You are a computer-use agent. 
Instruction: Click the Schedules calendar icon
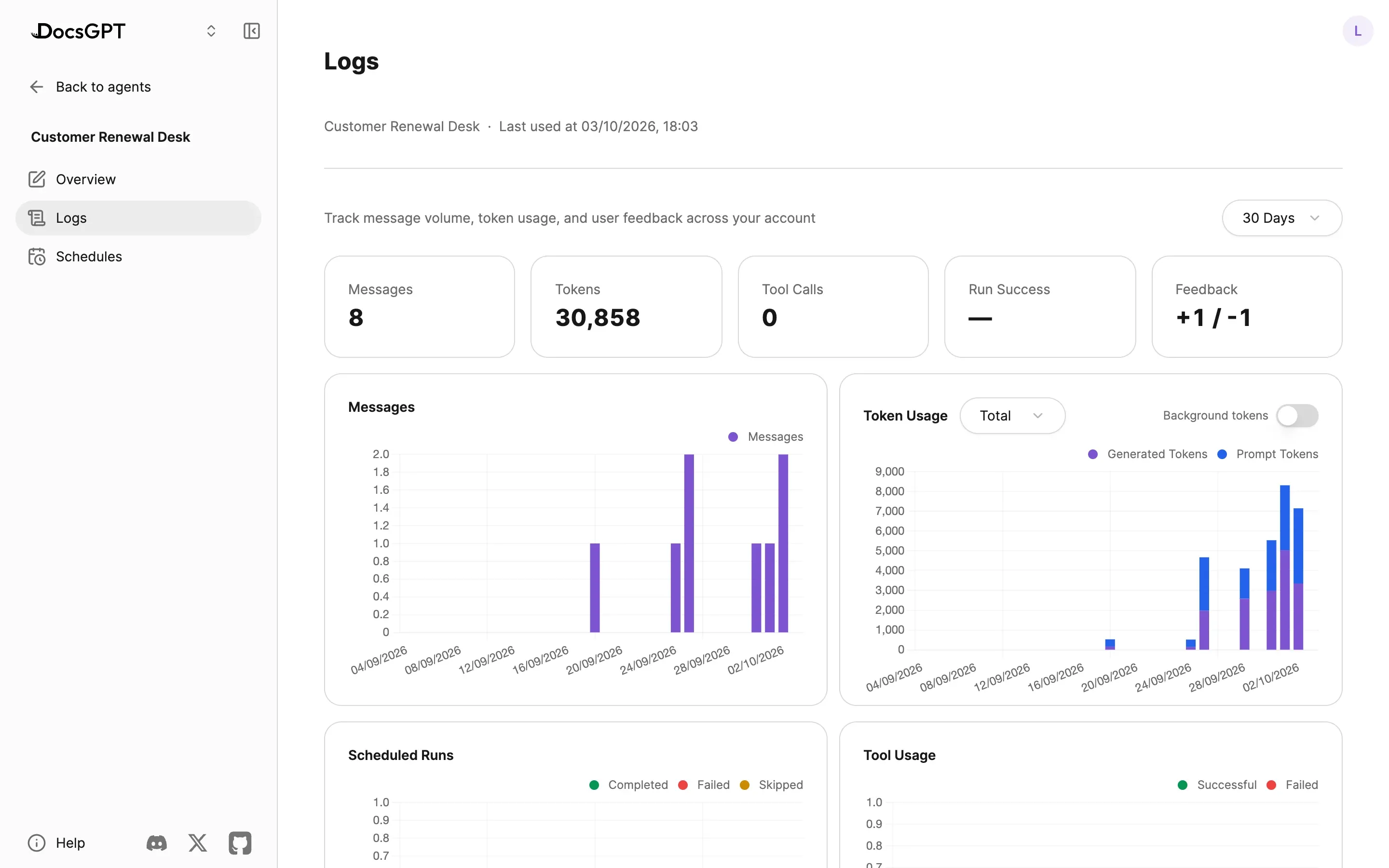pyautogui.click(x=37, y=257)
